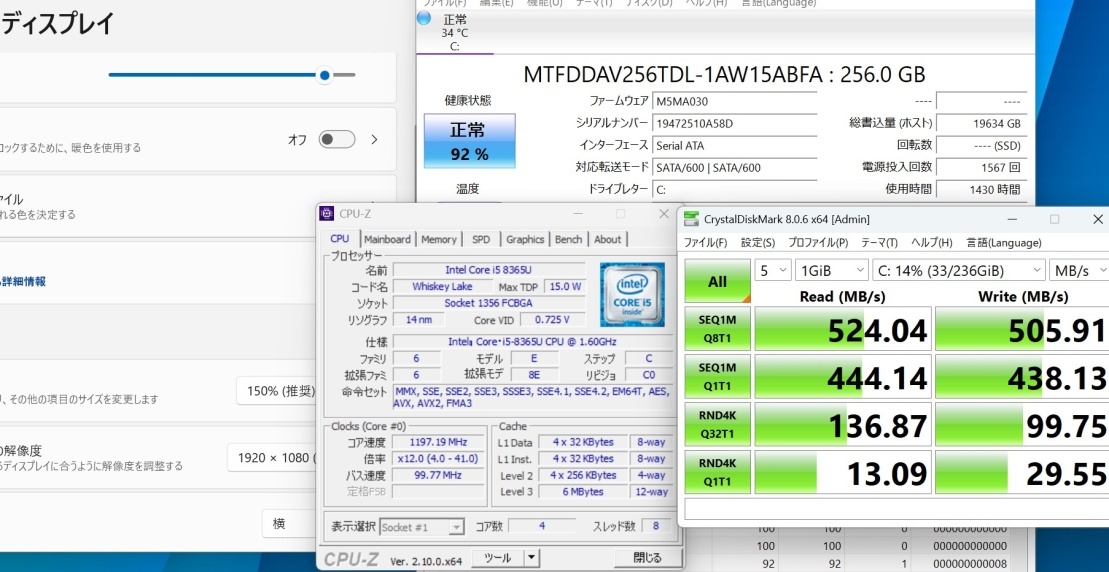Screen dimensions: 1109x572
Task: Click the Intel Core i5 logo in CPU-Z
Action: tap(632, 294)
